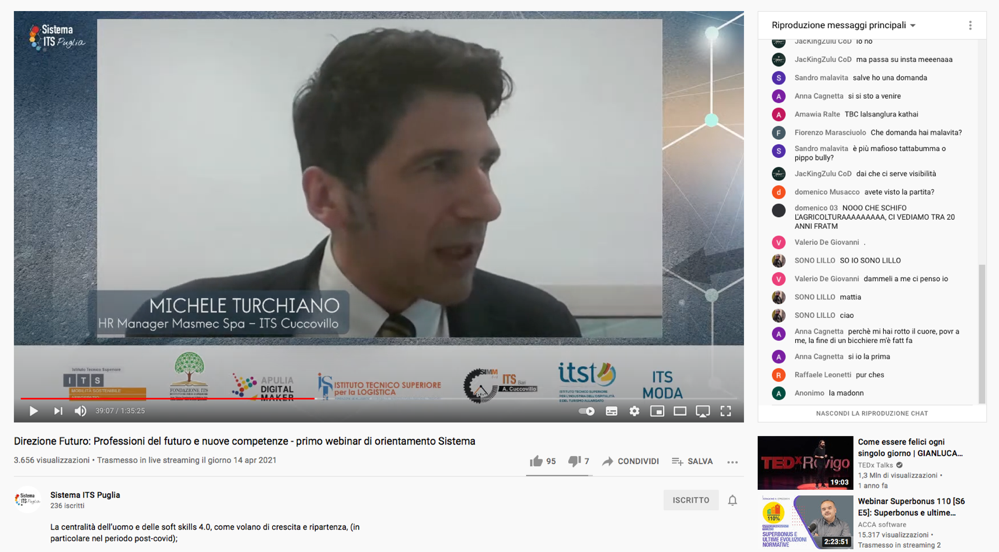
Task: Open ACCA software channel name
Action: 882,525
